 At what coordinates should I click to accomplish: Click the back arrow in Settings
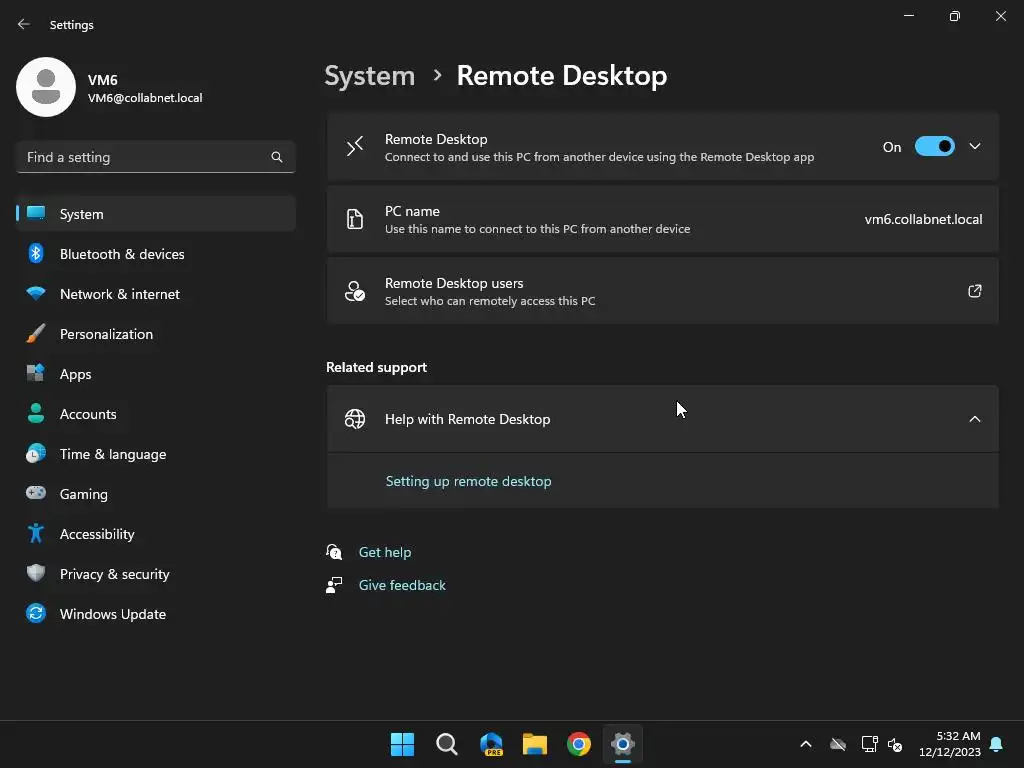point(24,24)
